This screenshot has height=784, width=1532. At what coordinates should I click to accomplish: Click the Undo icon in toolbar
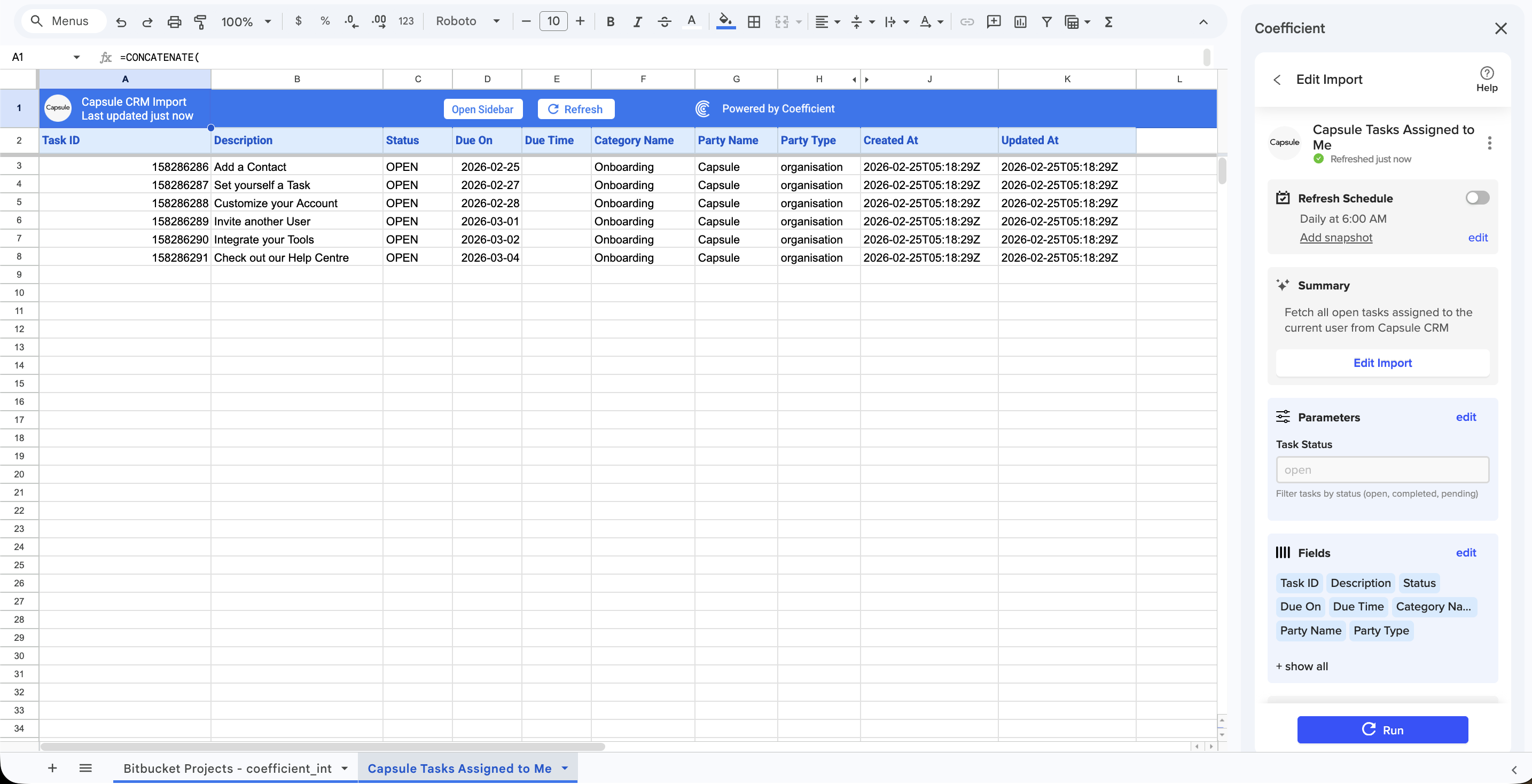click(121, 22)
